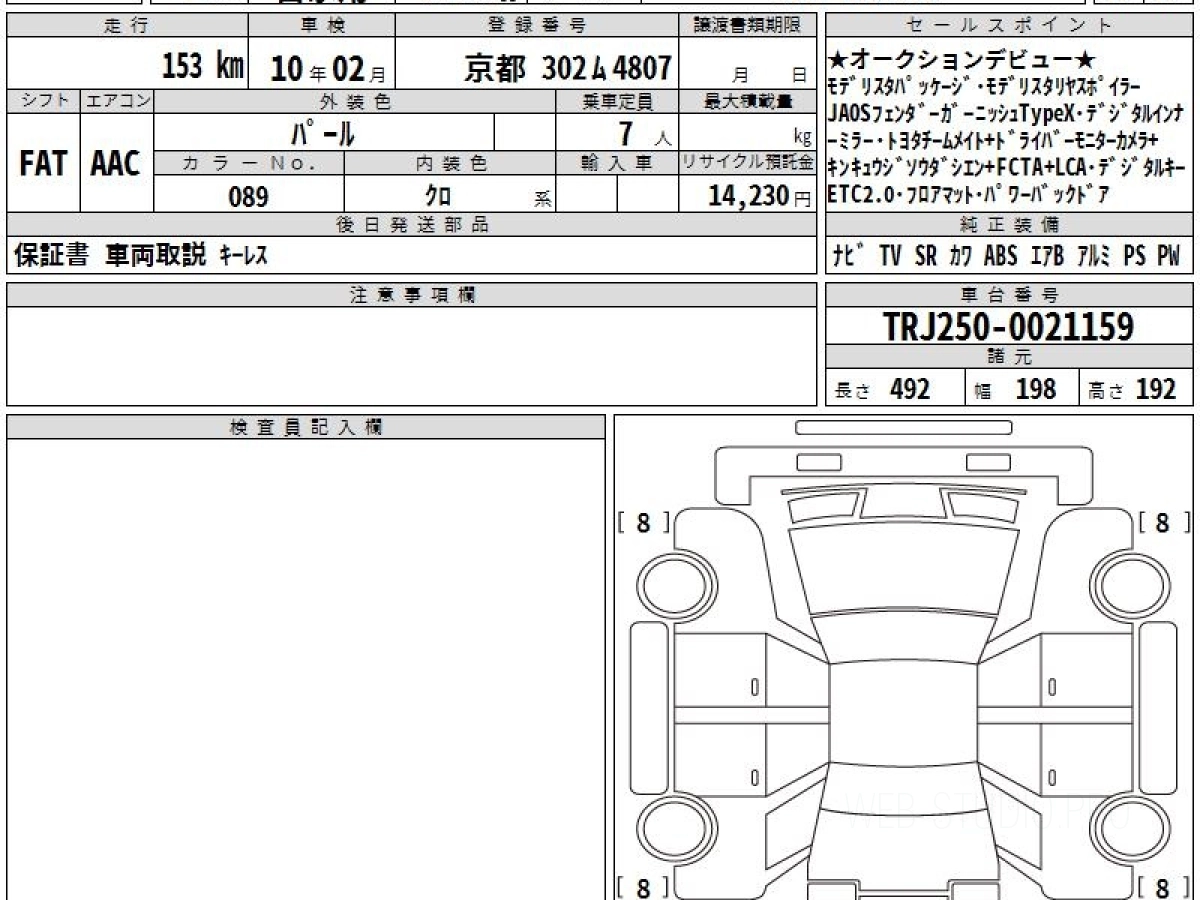1200x900 pixels.
Task: Click the 外装色 header
Action: coord(355,101)
